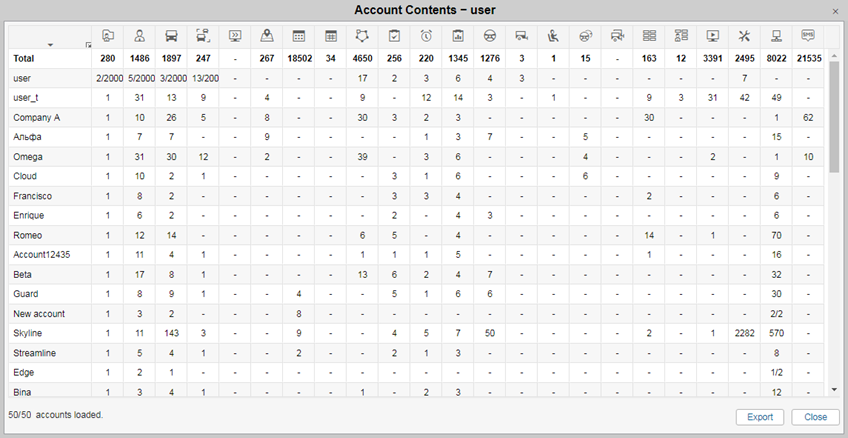Select the Company A account row
Viewport: 848px width, 438px height.
(416, 117)
